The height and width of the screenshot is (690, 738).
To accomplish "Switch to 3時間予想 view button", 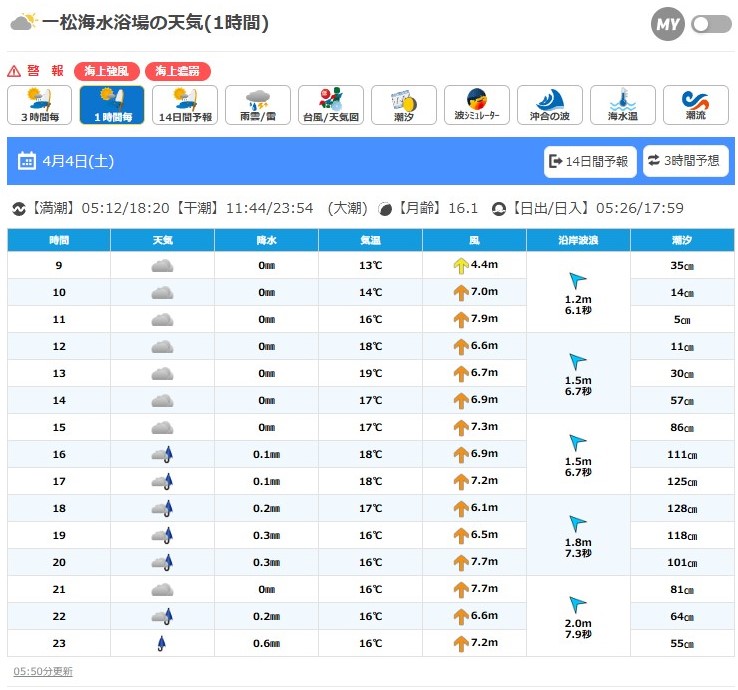I will coord(685,161).
